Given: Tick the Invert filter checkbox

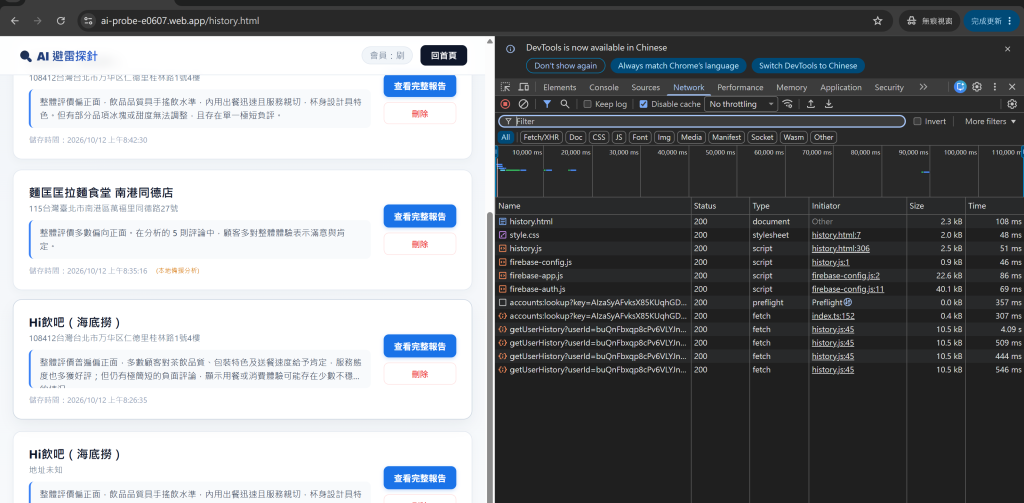Looking at the screenshot, I should [x=918, y=122].
